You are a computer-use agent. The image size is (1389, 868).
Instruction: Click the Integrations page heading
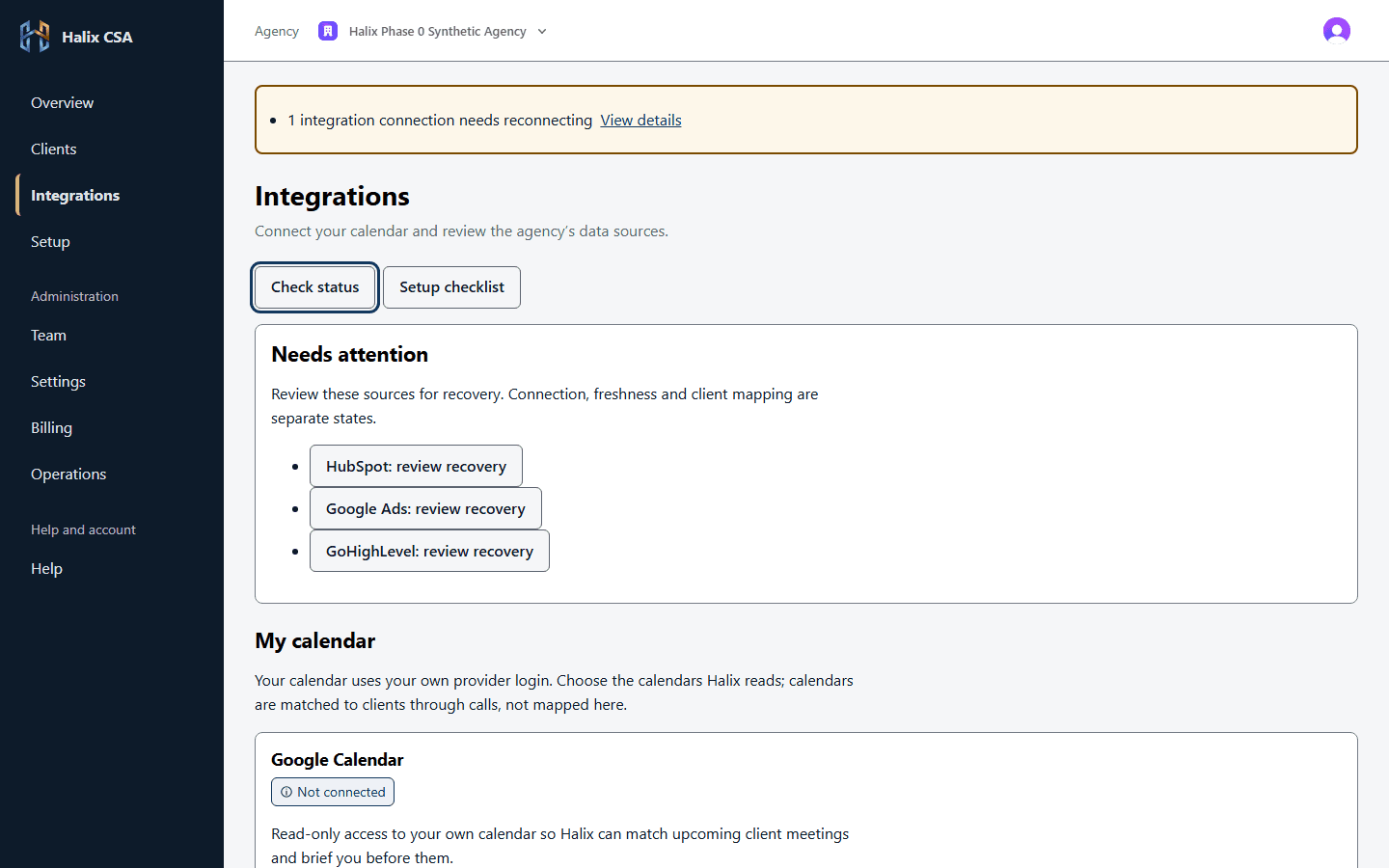pos(332,196)
